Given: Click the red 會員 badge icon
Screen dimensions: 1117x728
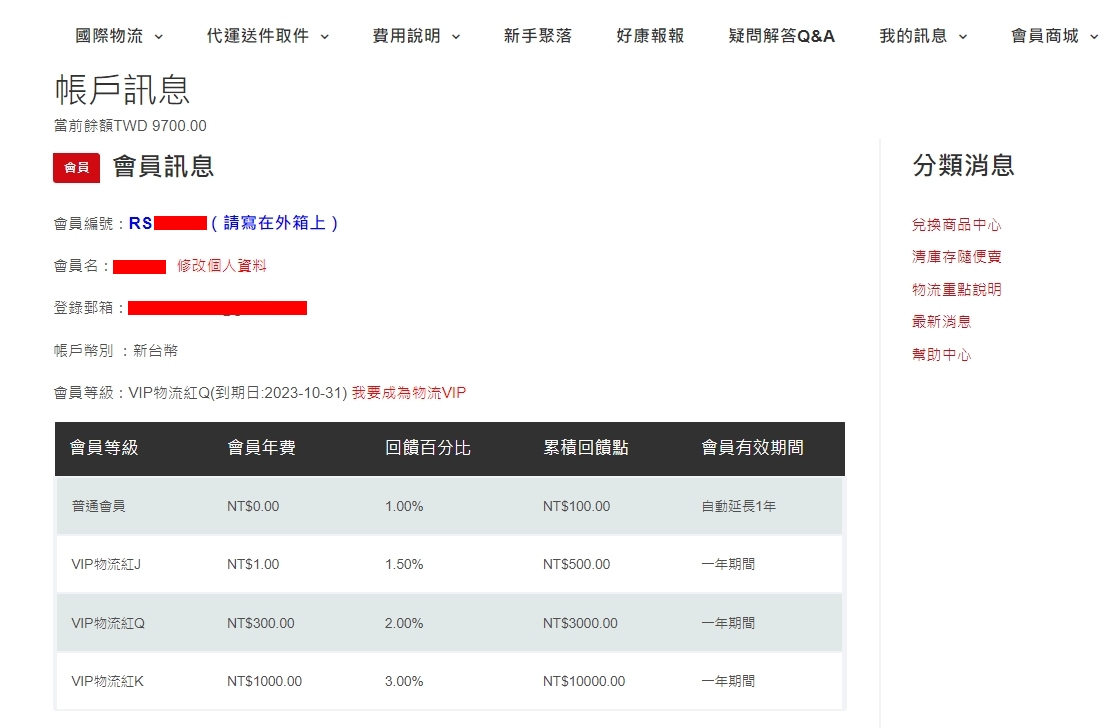Looking at the screenshot, I should 77,168.
